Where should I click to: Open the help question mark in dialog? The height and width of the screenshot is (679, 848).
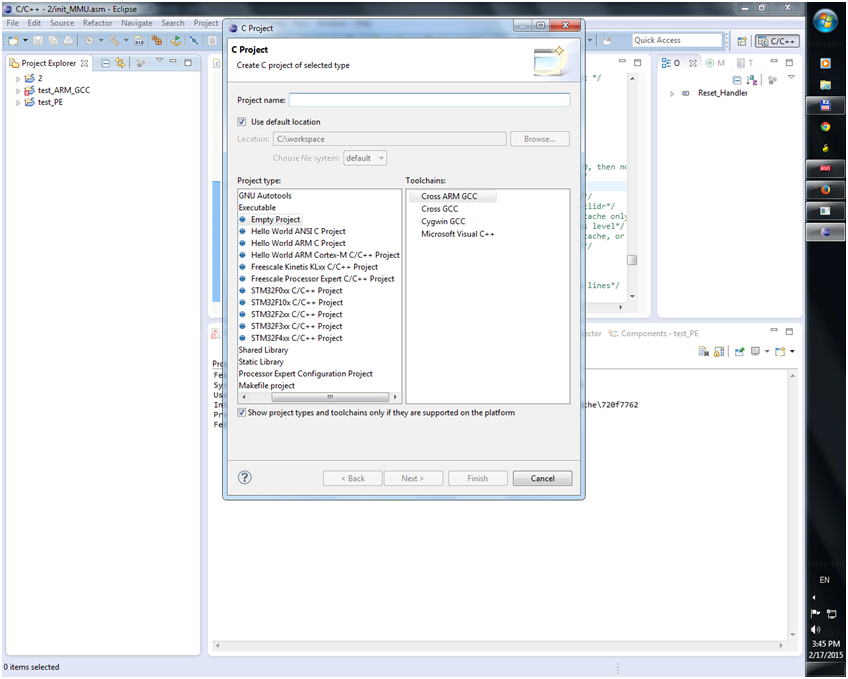coord(244,477)
